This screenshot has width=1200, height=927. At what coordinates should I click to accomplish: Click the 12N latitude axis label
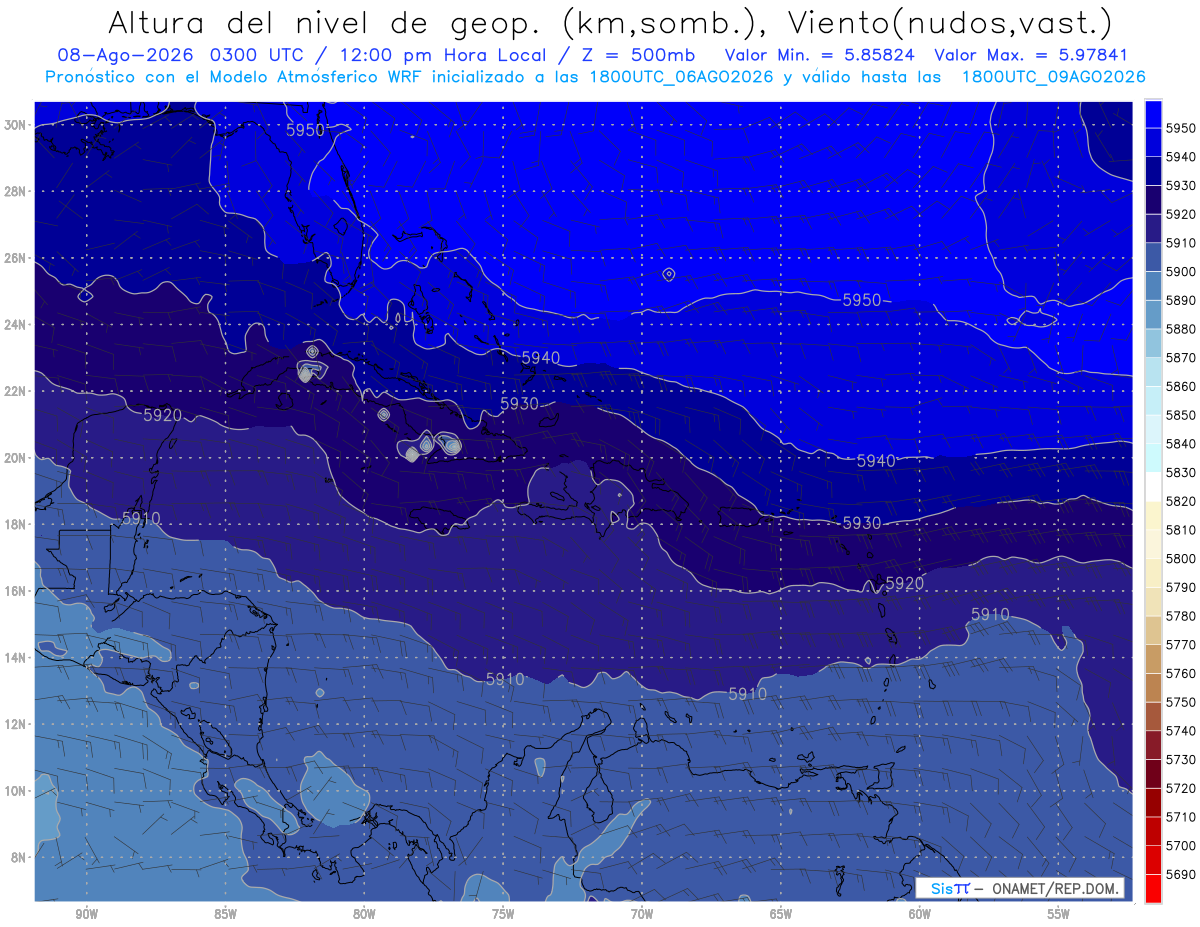(16, 724)
